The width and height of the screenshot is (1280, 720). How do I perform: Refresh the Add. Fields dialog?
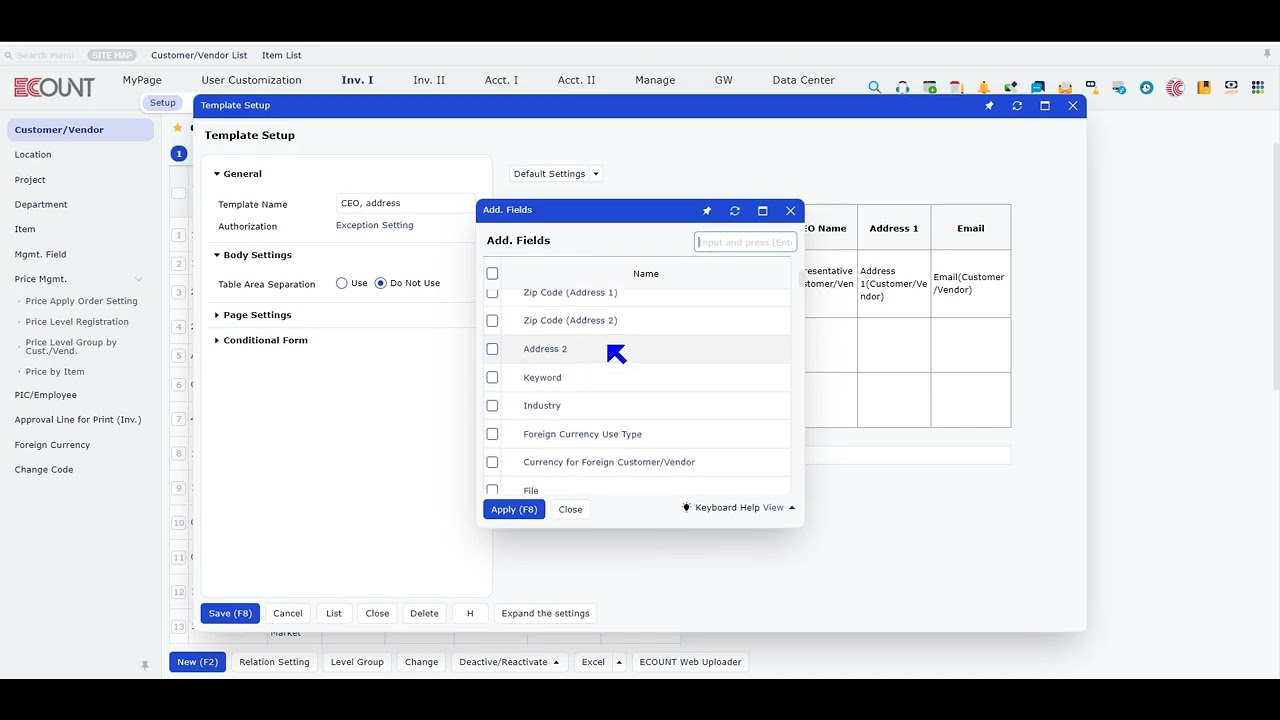tap(735, 211)
